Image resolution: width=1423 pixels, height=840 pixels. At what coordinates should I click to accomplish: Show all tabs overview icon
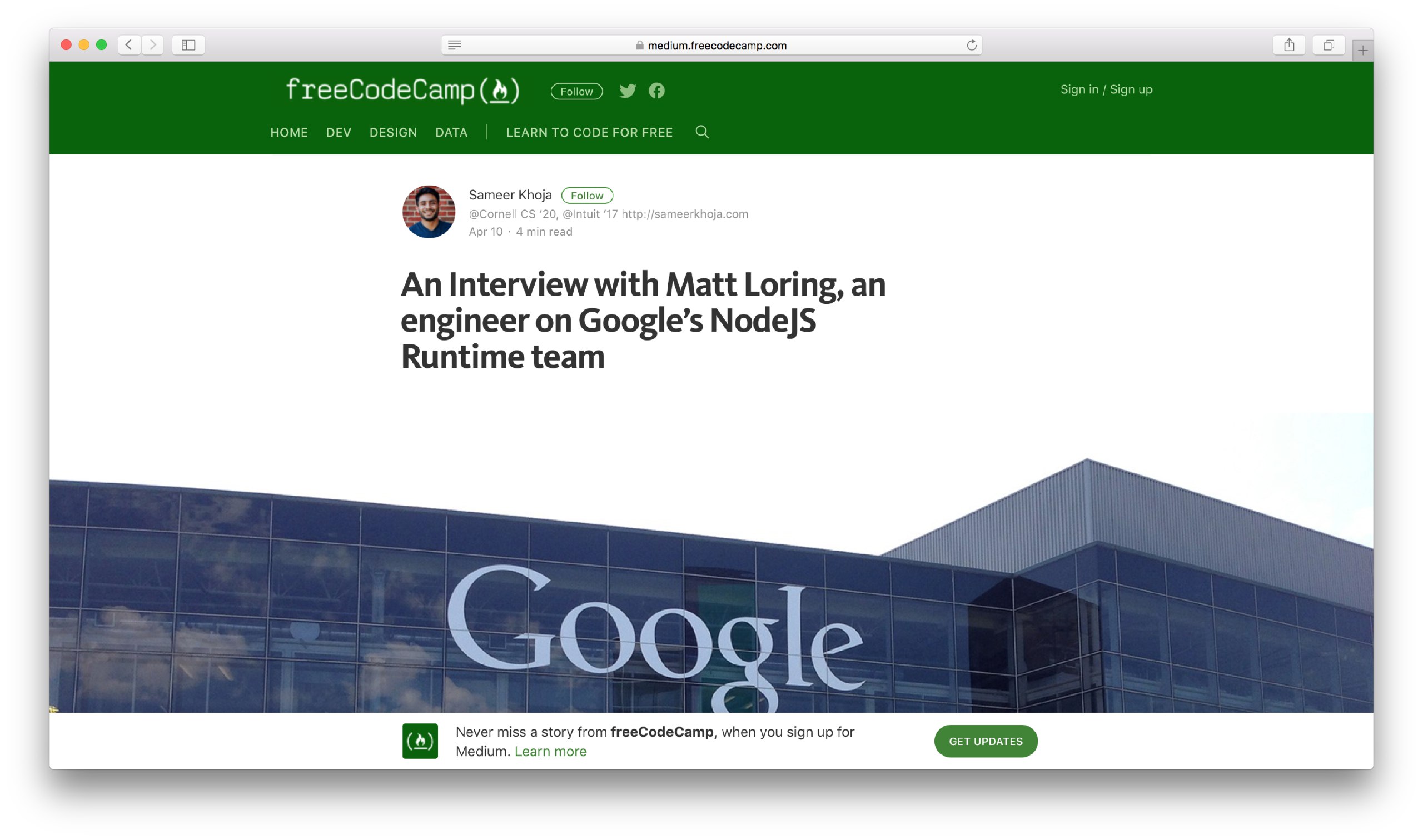pos(1329,44)
